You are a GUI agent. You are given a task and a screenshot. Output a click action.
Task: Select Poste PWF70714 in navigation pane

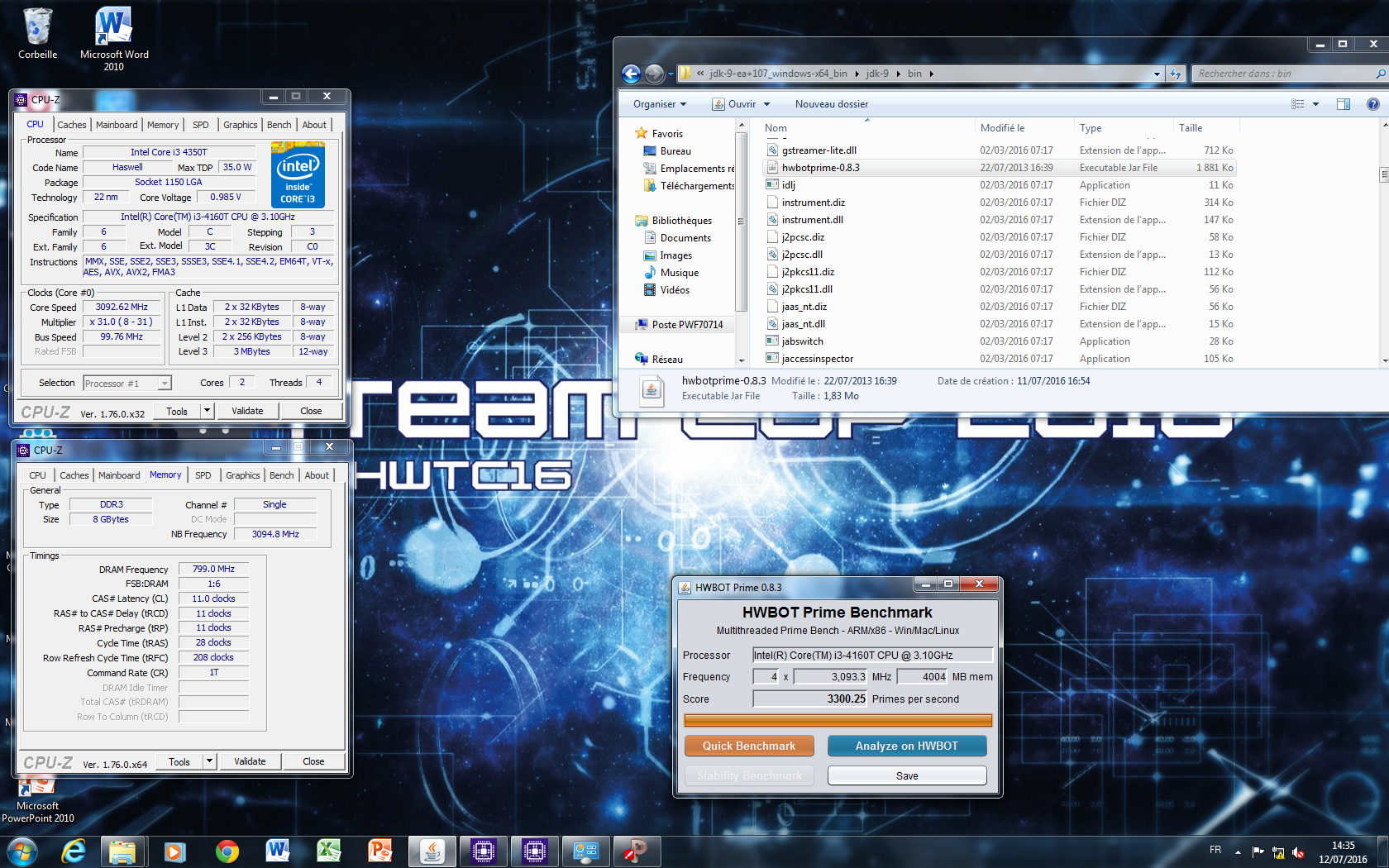point(687,325)
